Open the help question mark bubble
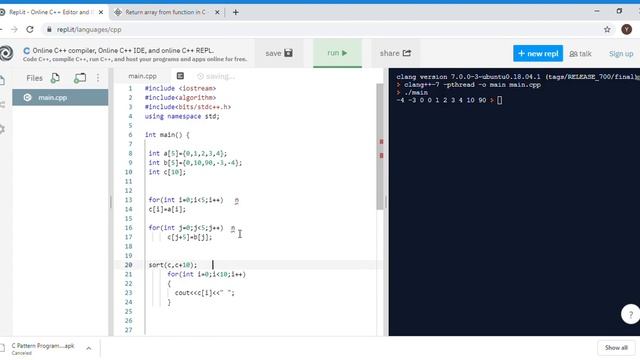 coord(630,314)
